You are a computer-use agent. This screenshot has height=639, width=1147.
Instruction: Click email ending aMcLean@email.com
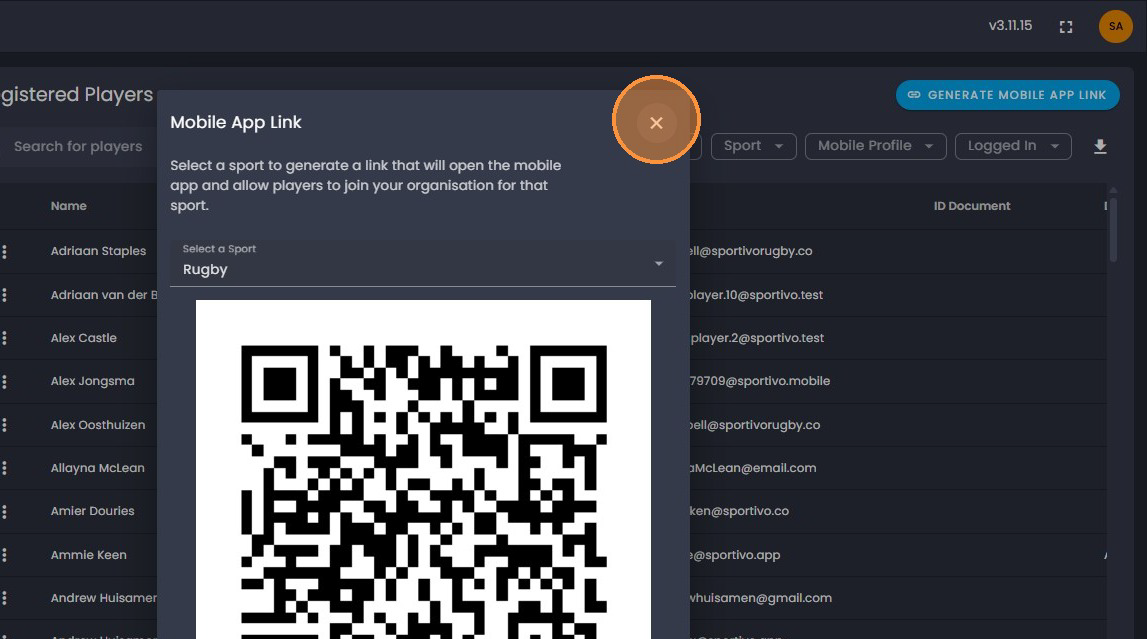tap(753, 468)
